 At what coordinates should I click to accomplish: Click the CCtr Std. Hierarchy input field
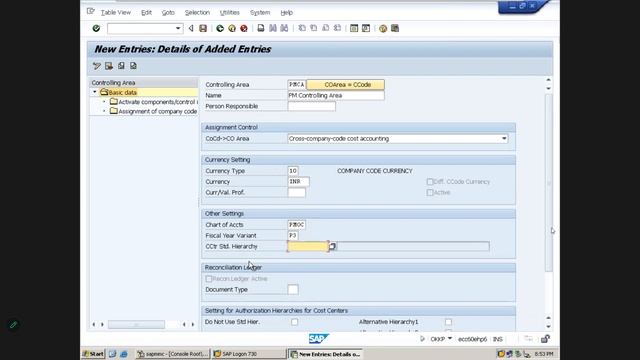point(308,246)
